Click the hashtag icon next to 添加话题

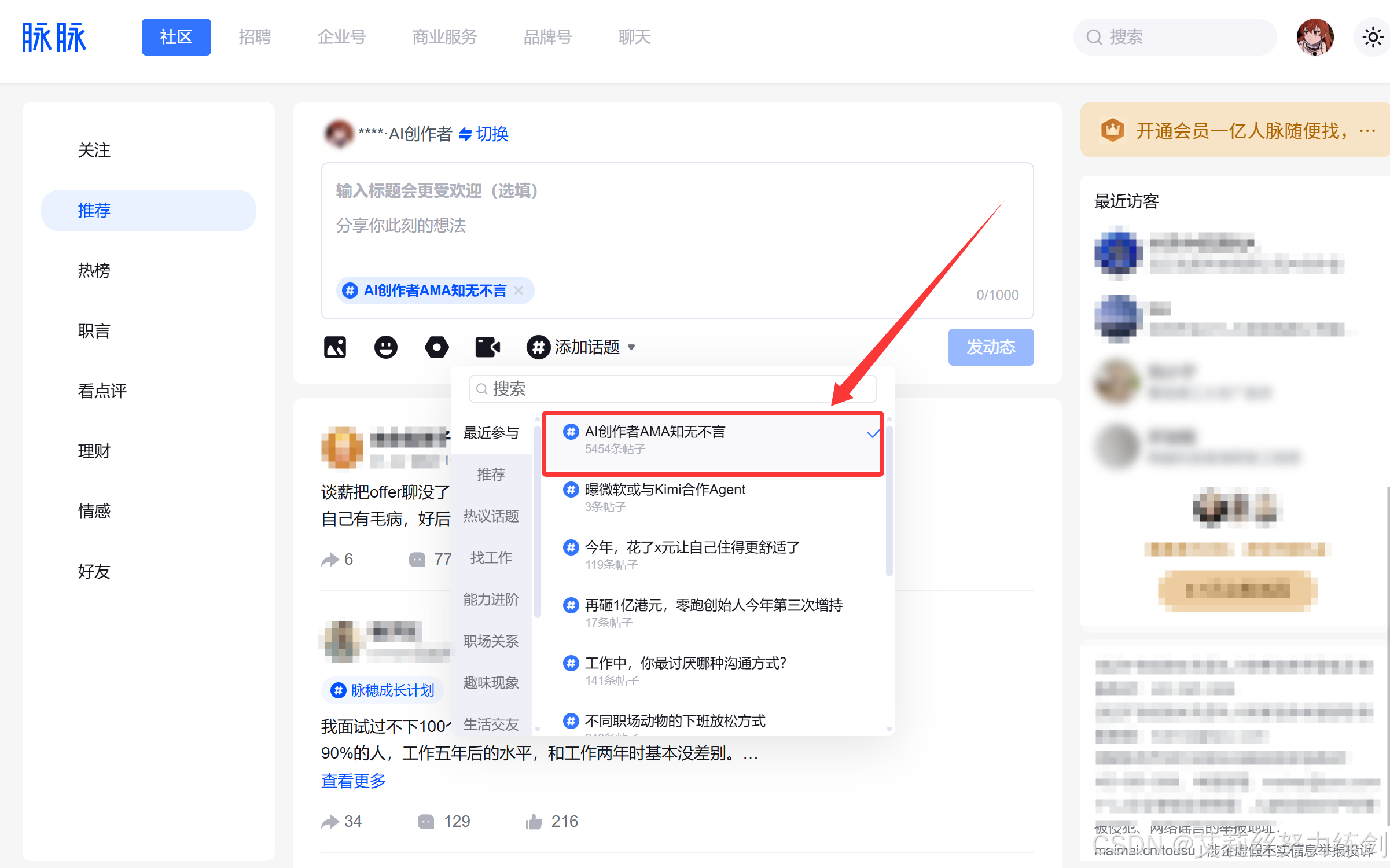coord(538,347)
